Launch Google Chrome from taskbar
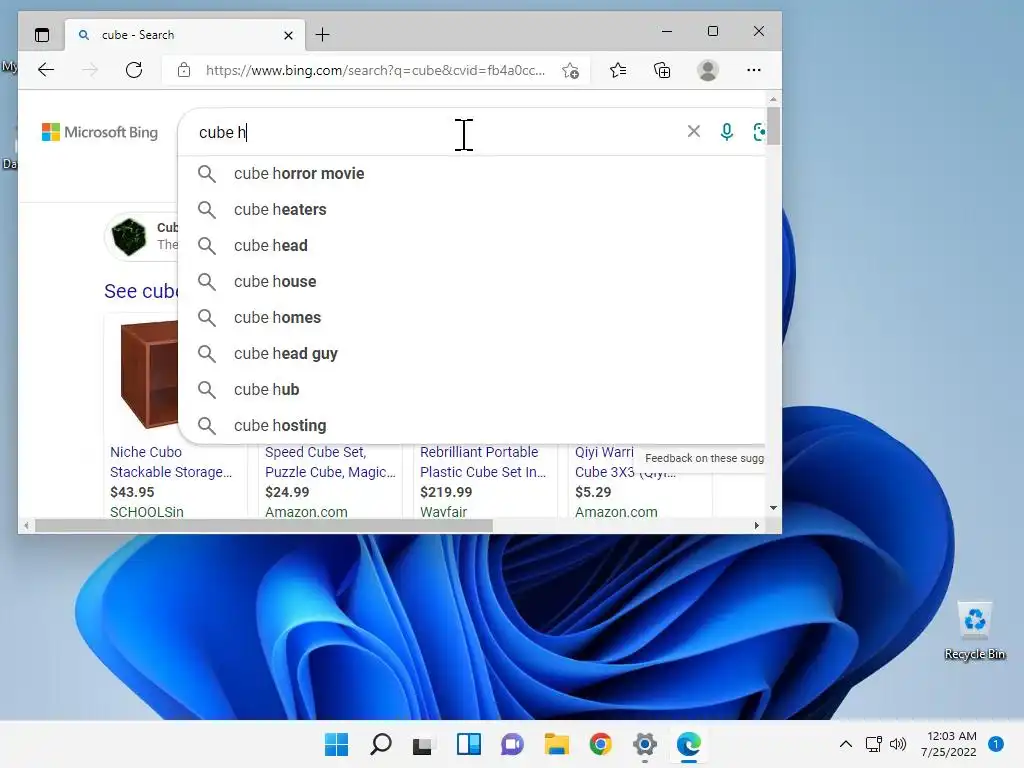Viewport: 1024px width, 768px height. 600,744
